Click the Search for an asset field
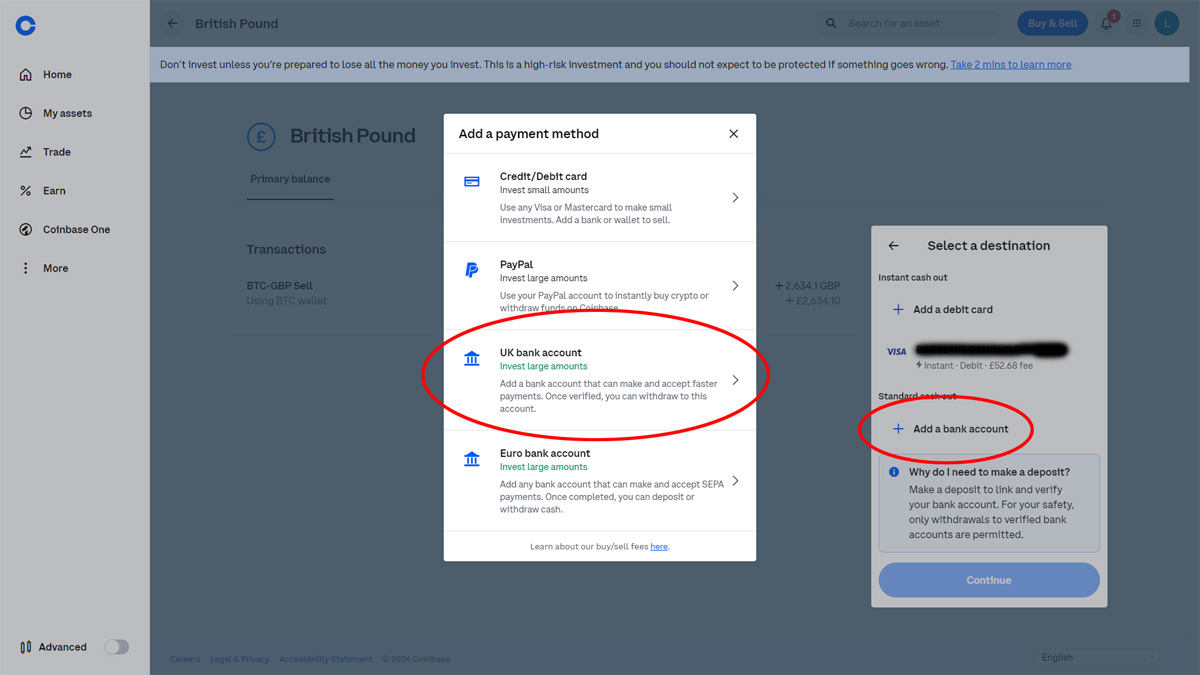Screen dimensions: 1200x675 [908, 23]
